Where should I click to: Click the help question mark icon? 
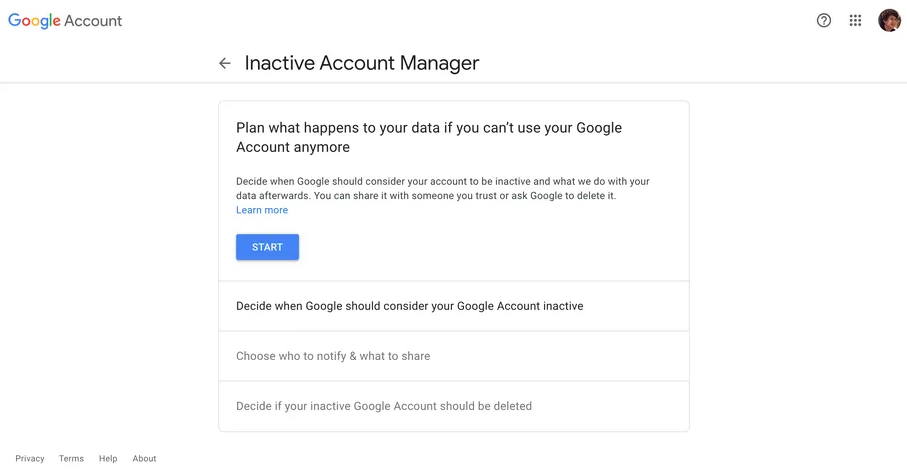pyautogui.click(x=823, y=20)
